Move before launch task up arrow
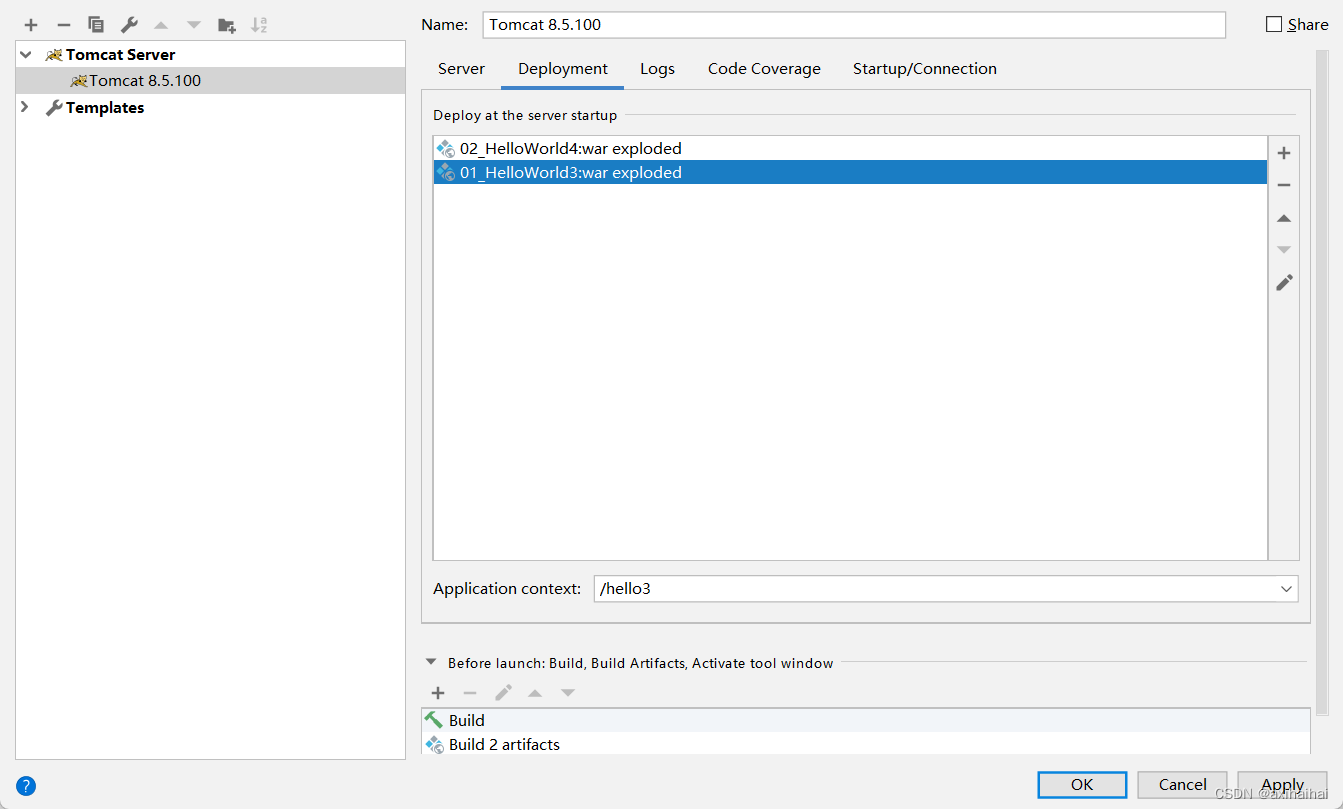 click(535, 693)
